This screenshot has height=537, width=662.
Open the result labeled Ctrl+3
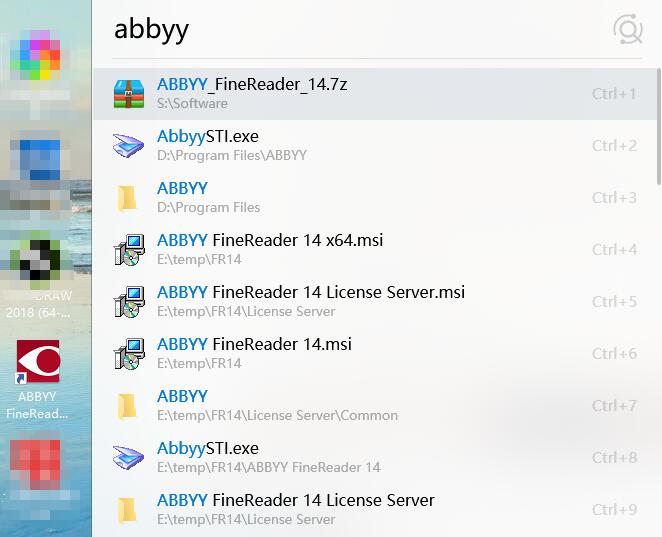(x=350, y=198)
